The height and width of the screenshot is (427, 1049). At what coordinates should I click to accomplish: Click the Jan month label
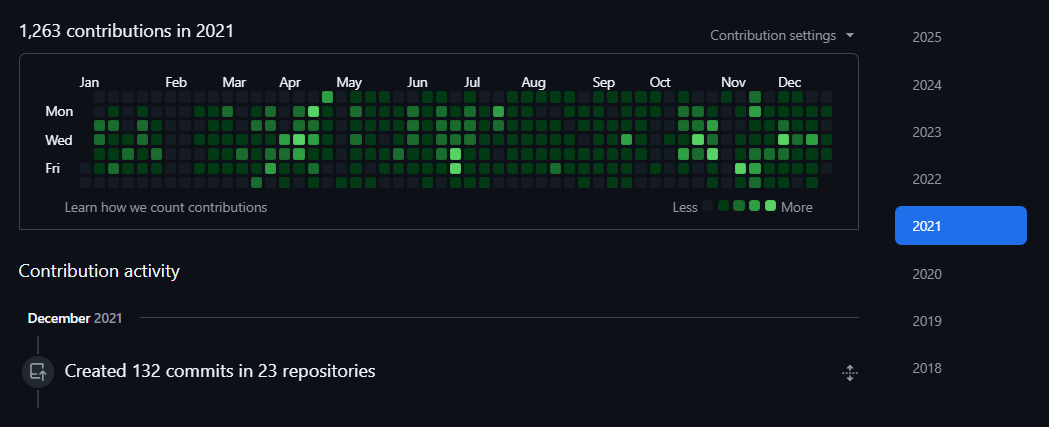(x=89, y=82)
